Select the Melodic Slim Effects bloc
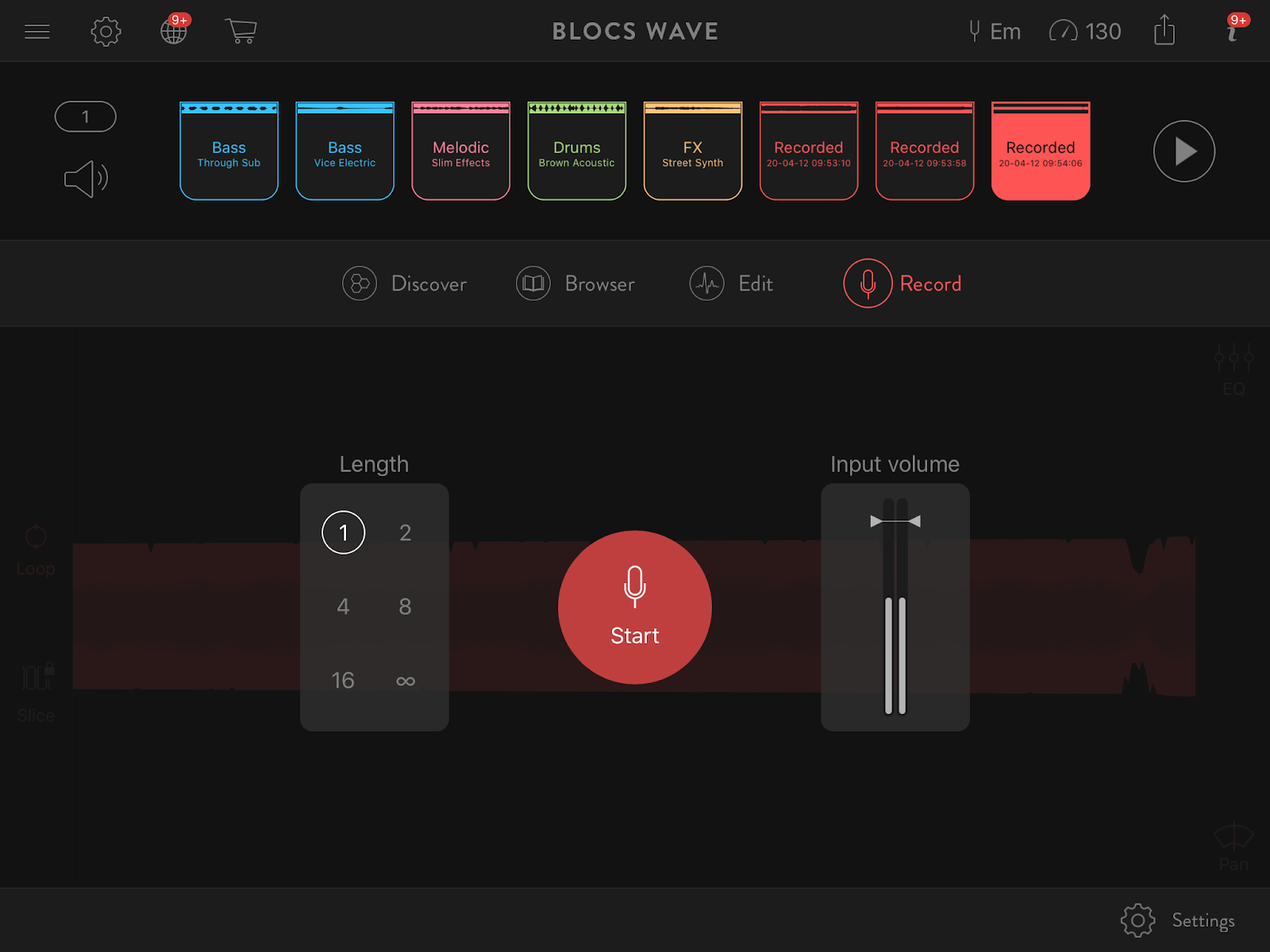Image resolution: width=1270 pixels, height=952 pixels. point(461,151)
